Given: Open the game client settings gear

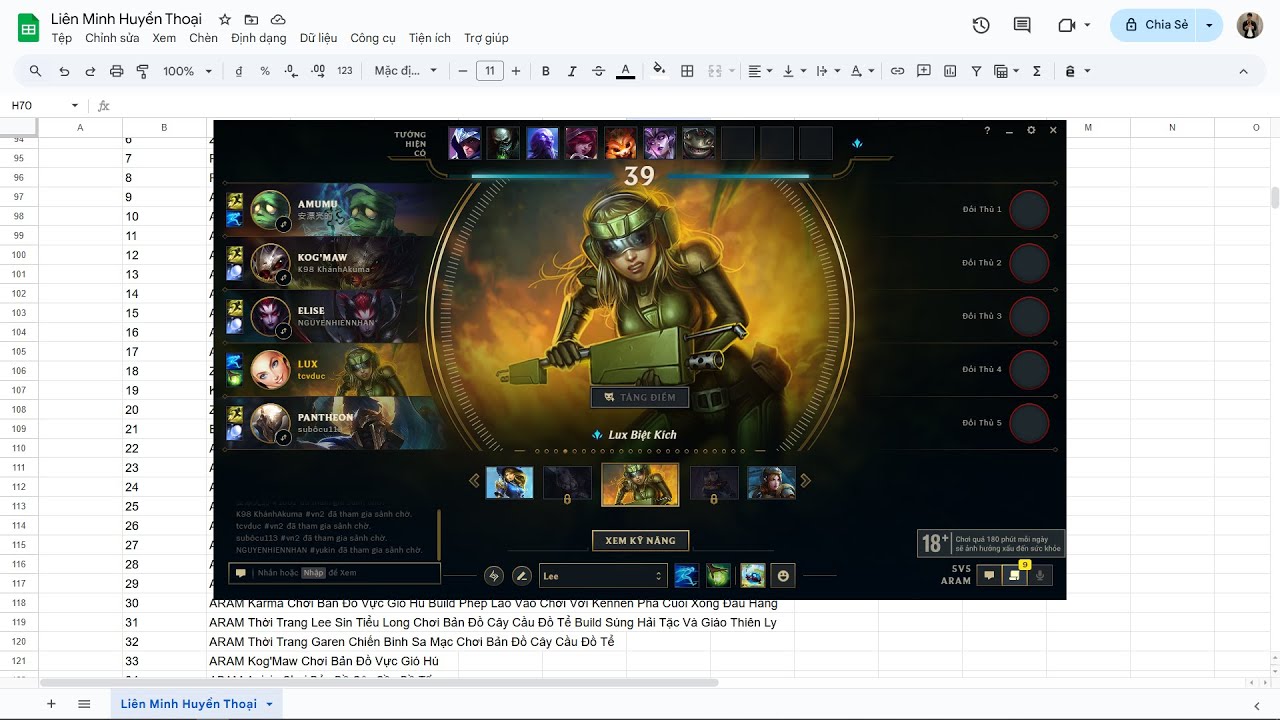Looking at the screenshot, I should tap(1031, 130).
